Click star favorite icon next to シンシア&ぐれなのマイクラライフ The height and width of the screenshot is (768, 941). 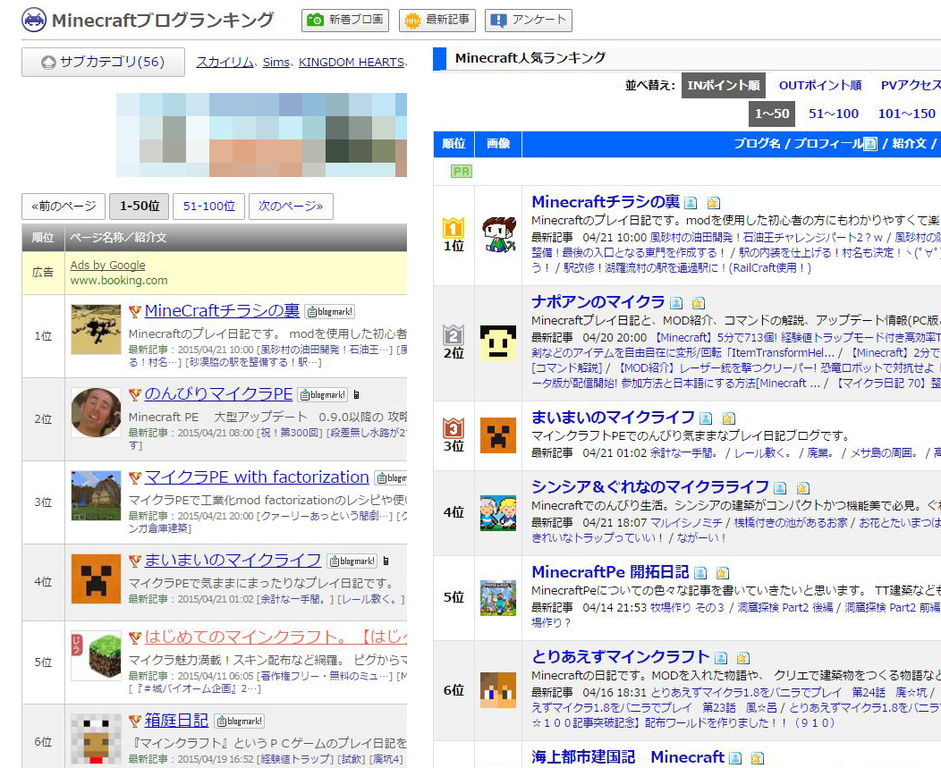click(x=802, y=488)
